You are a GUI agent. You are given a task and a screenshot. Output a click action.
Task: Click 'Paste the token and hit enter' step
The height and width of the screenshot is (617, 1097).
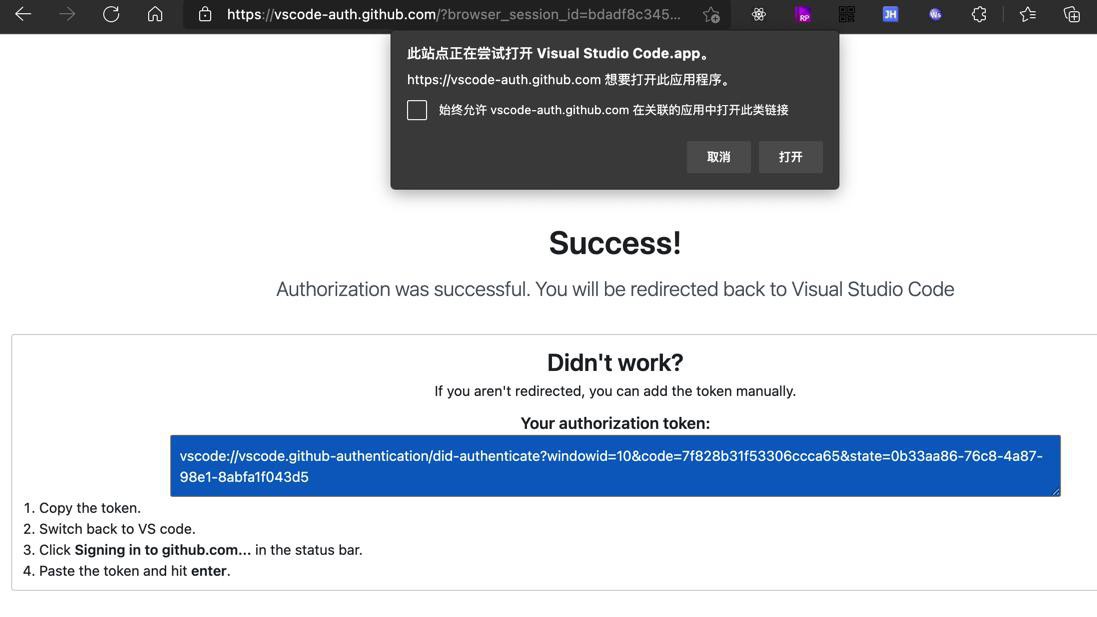[134, 571]
